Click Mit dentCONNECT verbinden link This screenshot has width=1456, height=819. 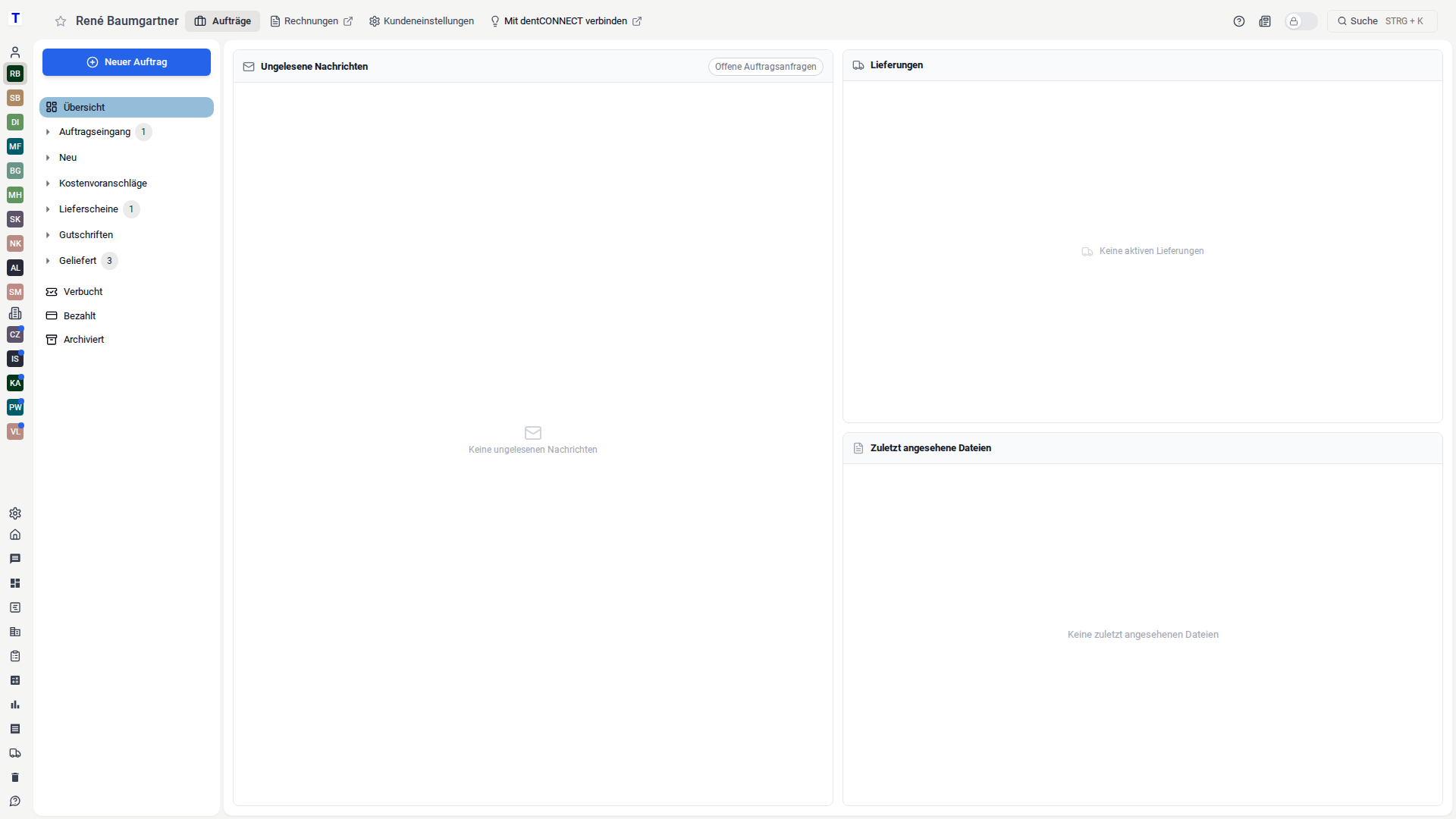566,21
